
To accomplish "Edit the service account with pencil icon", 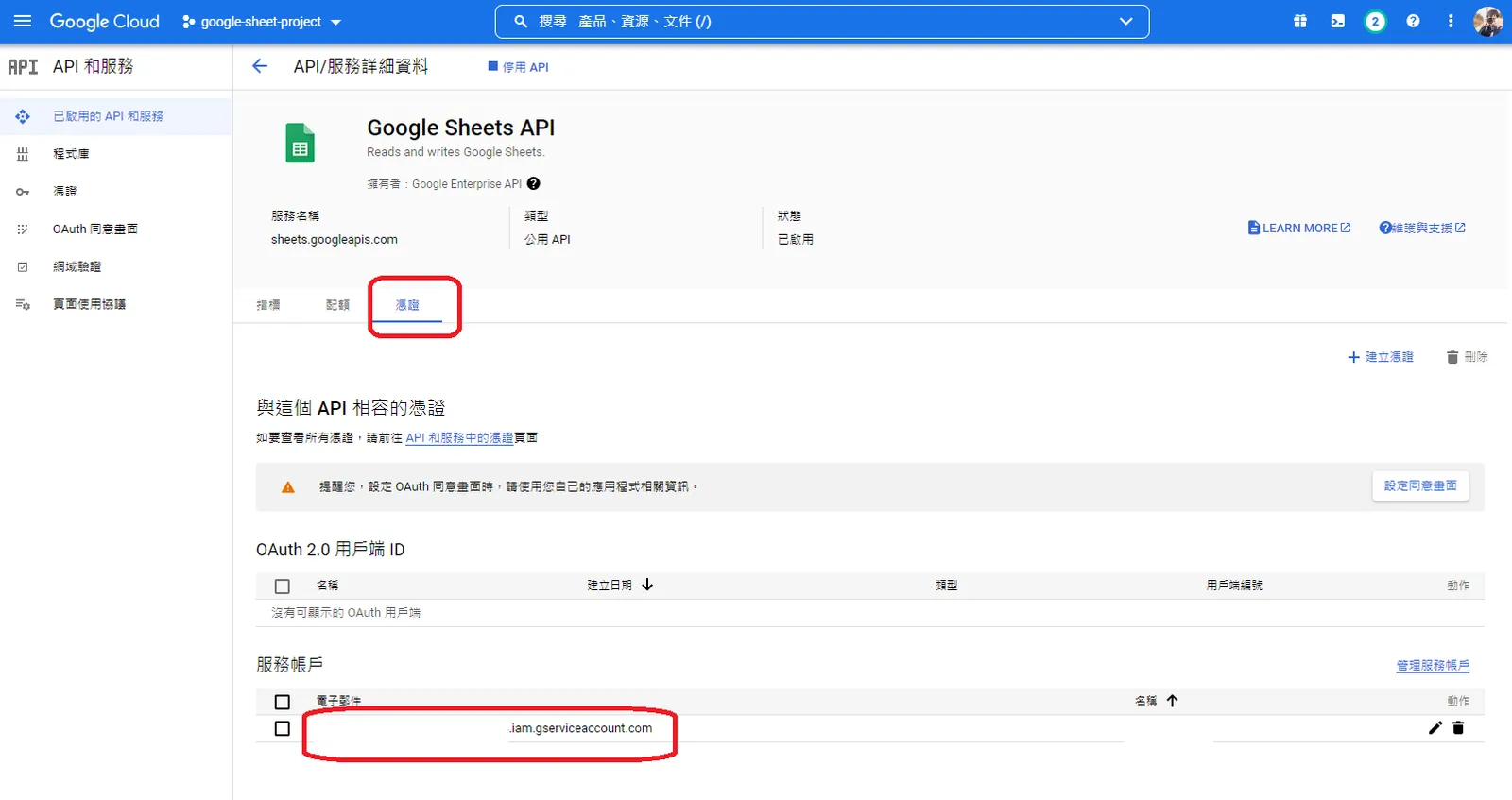I will [1435, 727].
